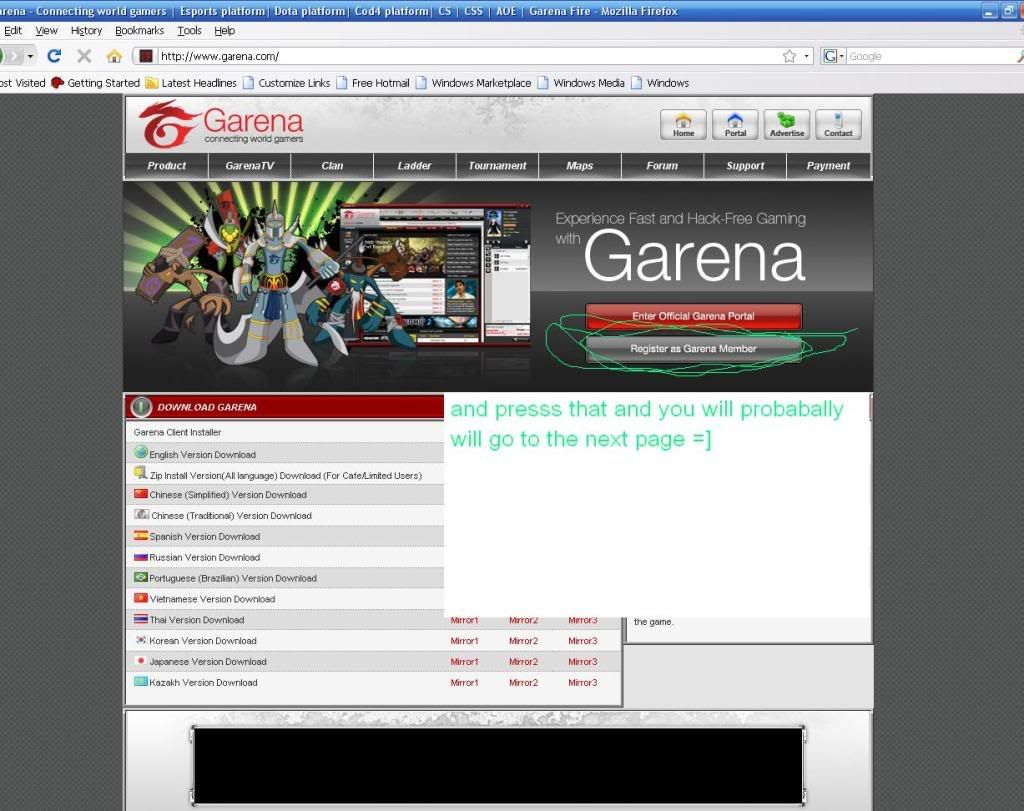Select the Payment navigation tab
Image resolution: width=1024 pixels, height=811 pixels.
pos(828,166)
